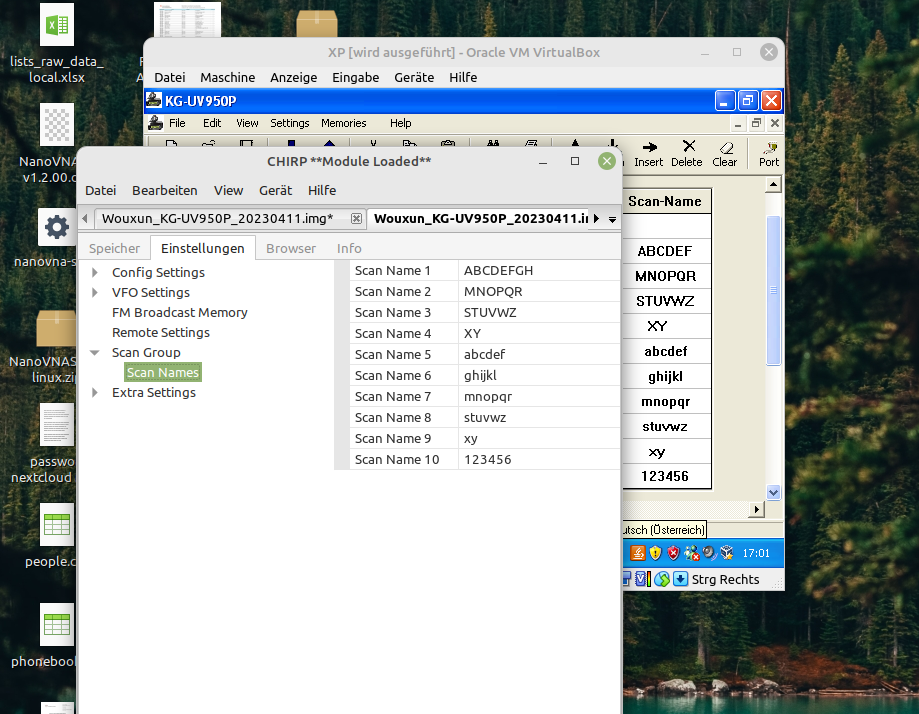The height and width of the screenshot is (714, 919).
Task: Click Scan Name 5 field abcdef
Action: pos(539,354)
